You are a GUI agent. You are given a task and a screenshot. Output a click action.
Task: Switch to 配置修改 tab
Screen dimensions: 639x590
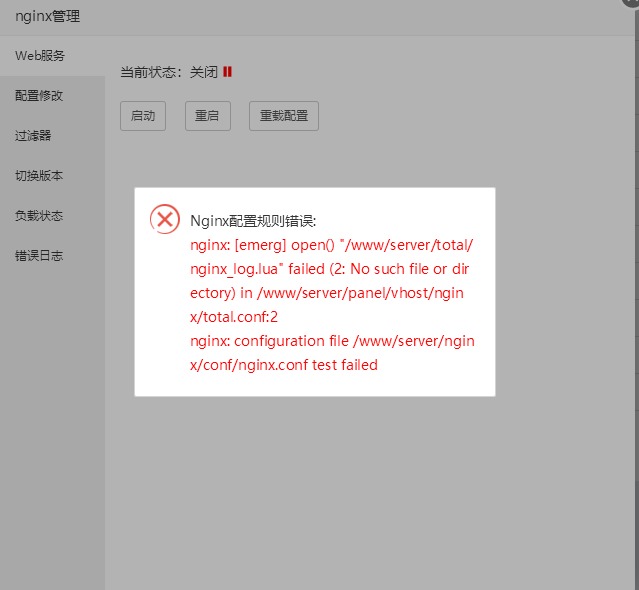[x=52, y=96]
